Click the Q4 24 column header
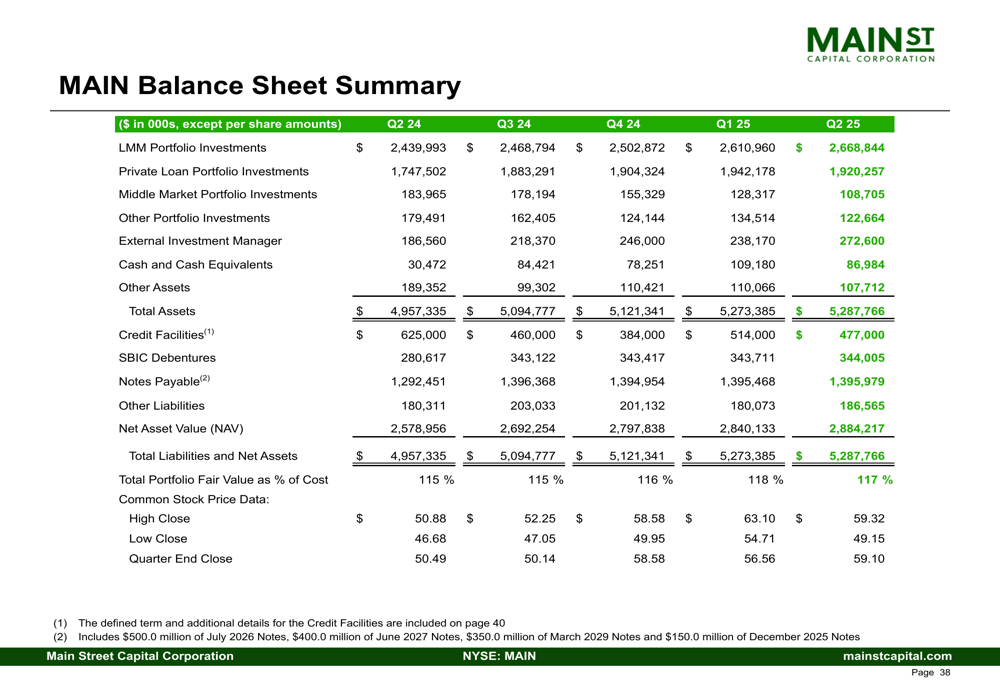The image size is (1000, 685). point(623,124)
